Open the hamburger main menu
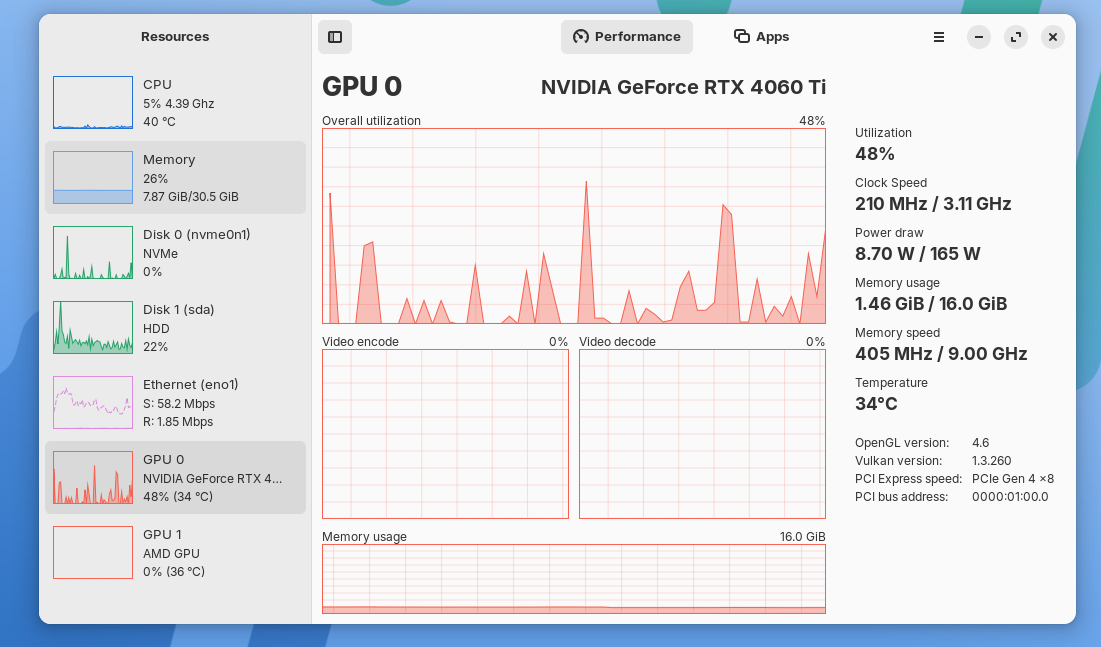 tap(939, 37)
